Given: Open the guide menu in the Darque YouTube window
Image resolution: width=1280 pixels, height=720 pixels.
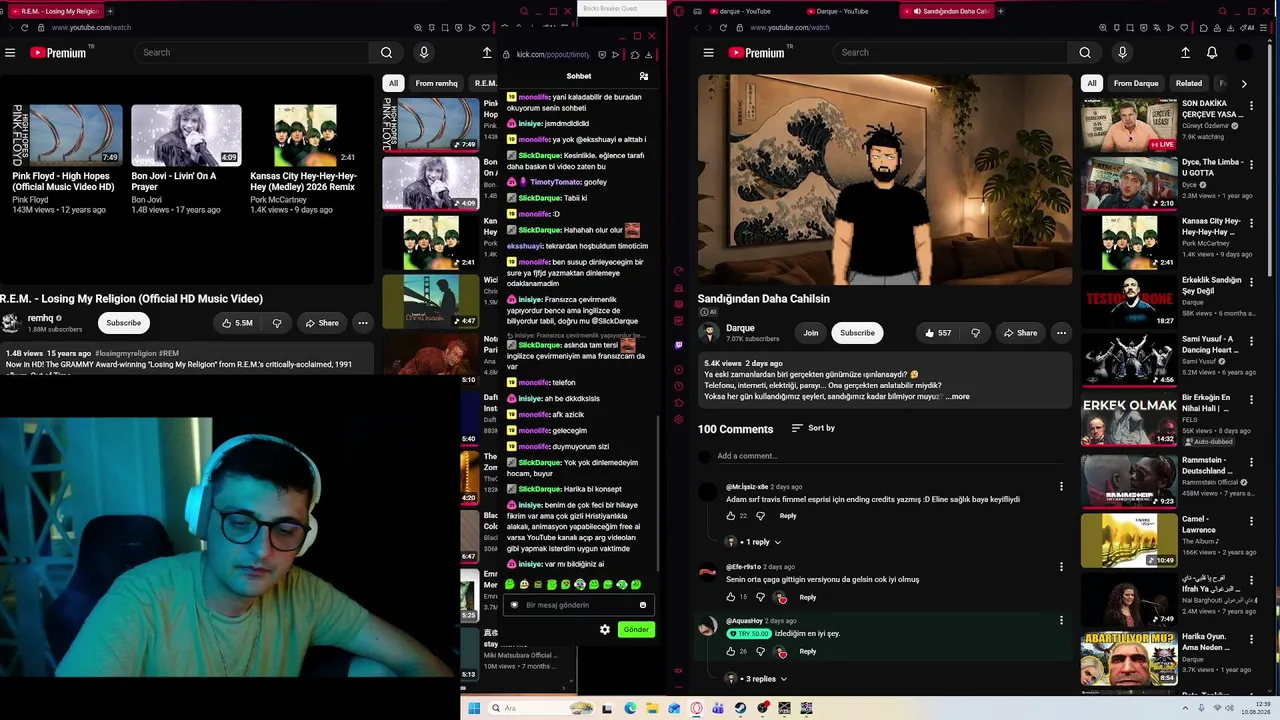Looking at the screenshot, I should click(708, 52).
